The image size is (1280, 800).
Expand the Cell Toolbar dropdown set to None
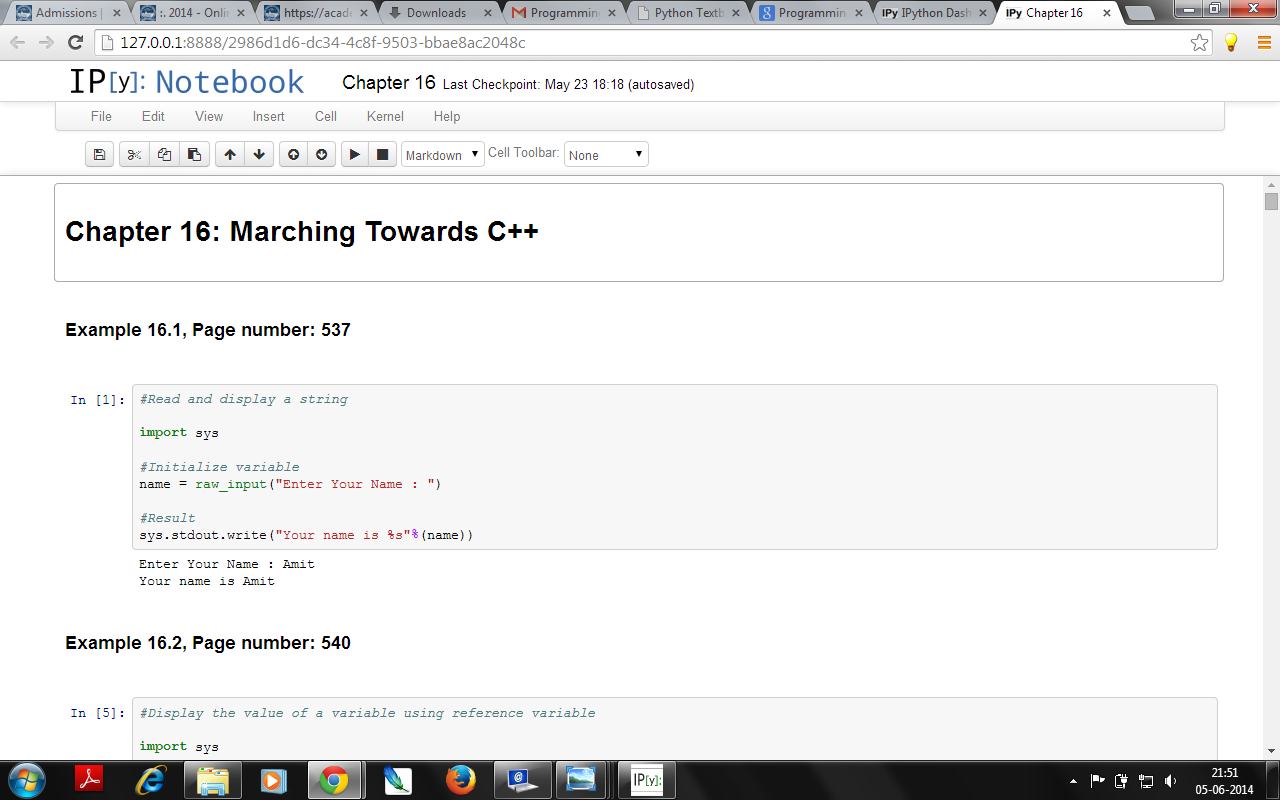click(606, 155)
